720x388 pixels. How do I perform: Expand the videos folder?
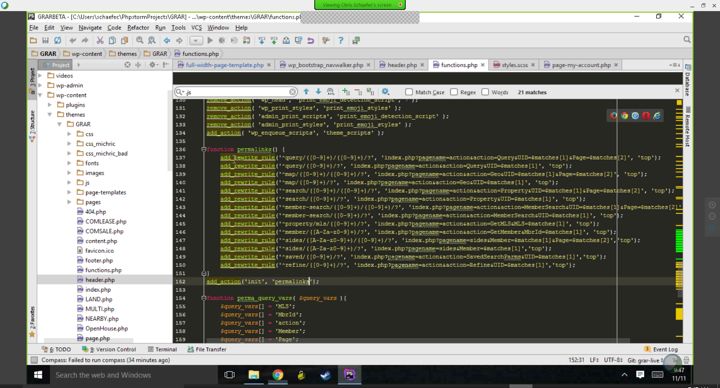[40, 75]
